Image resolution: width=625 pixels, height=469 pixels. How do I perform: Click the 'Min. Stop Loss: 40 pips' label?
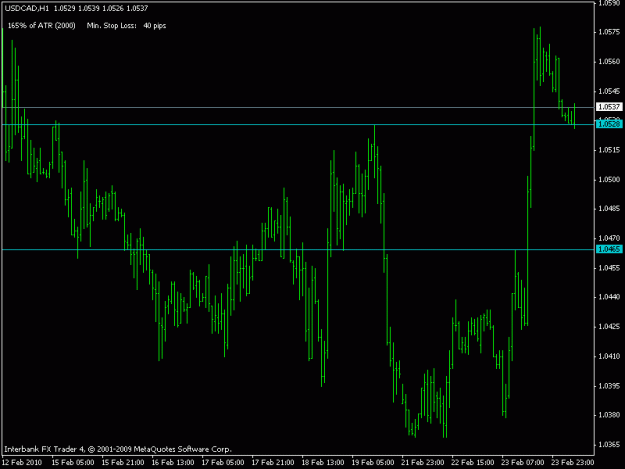click(126, 26)
